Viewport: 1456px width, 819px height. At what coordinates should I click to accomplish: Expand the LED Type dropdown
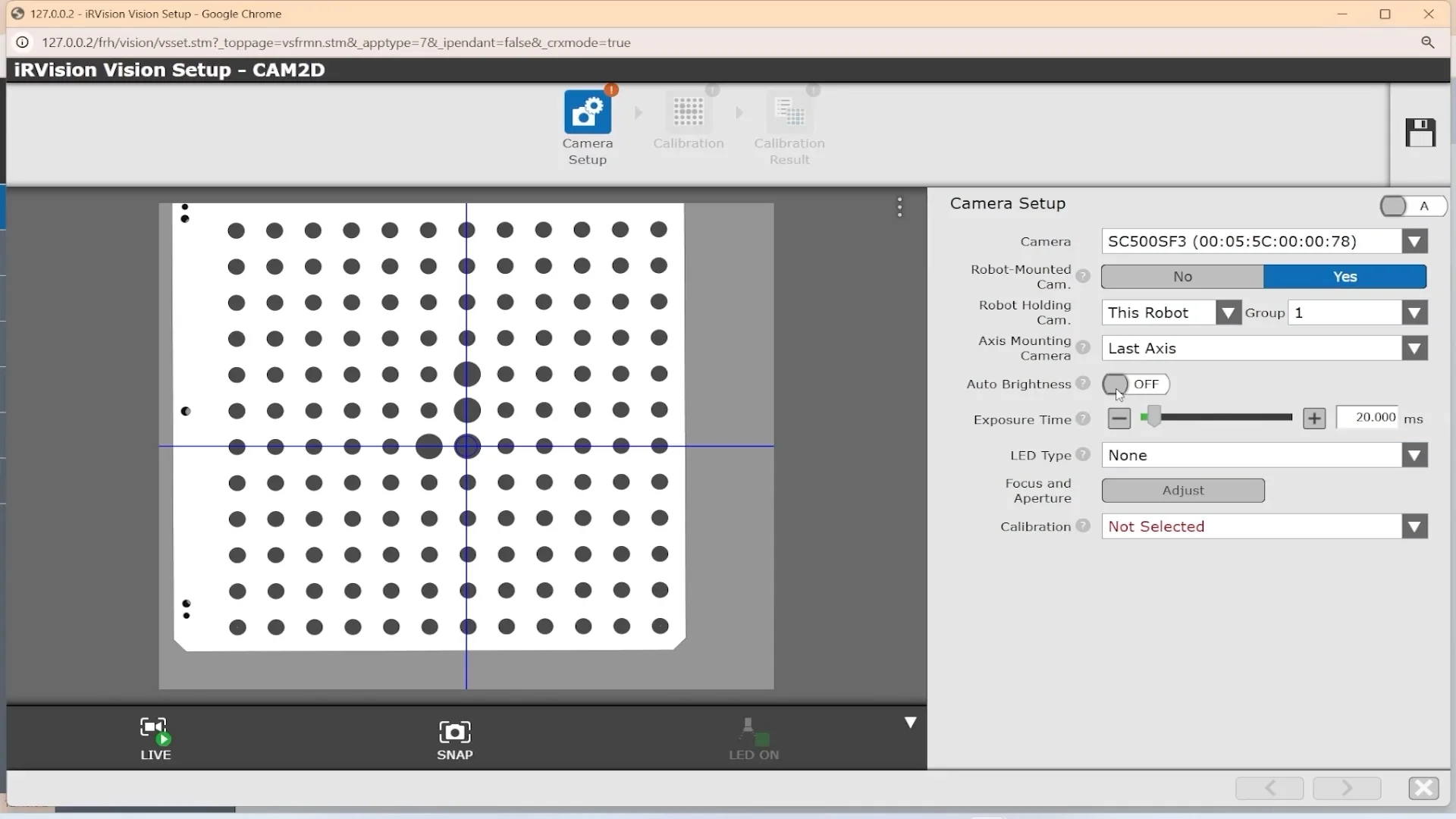pyautogui.click(x=1415, y=454)
